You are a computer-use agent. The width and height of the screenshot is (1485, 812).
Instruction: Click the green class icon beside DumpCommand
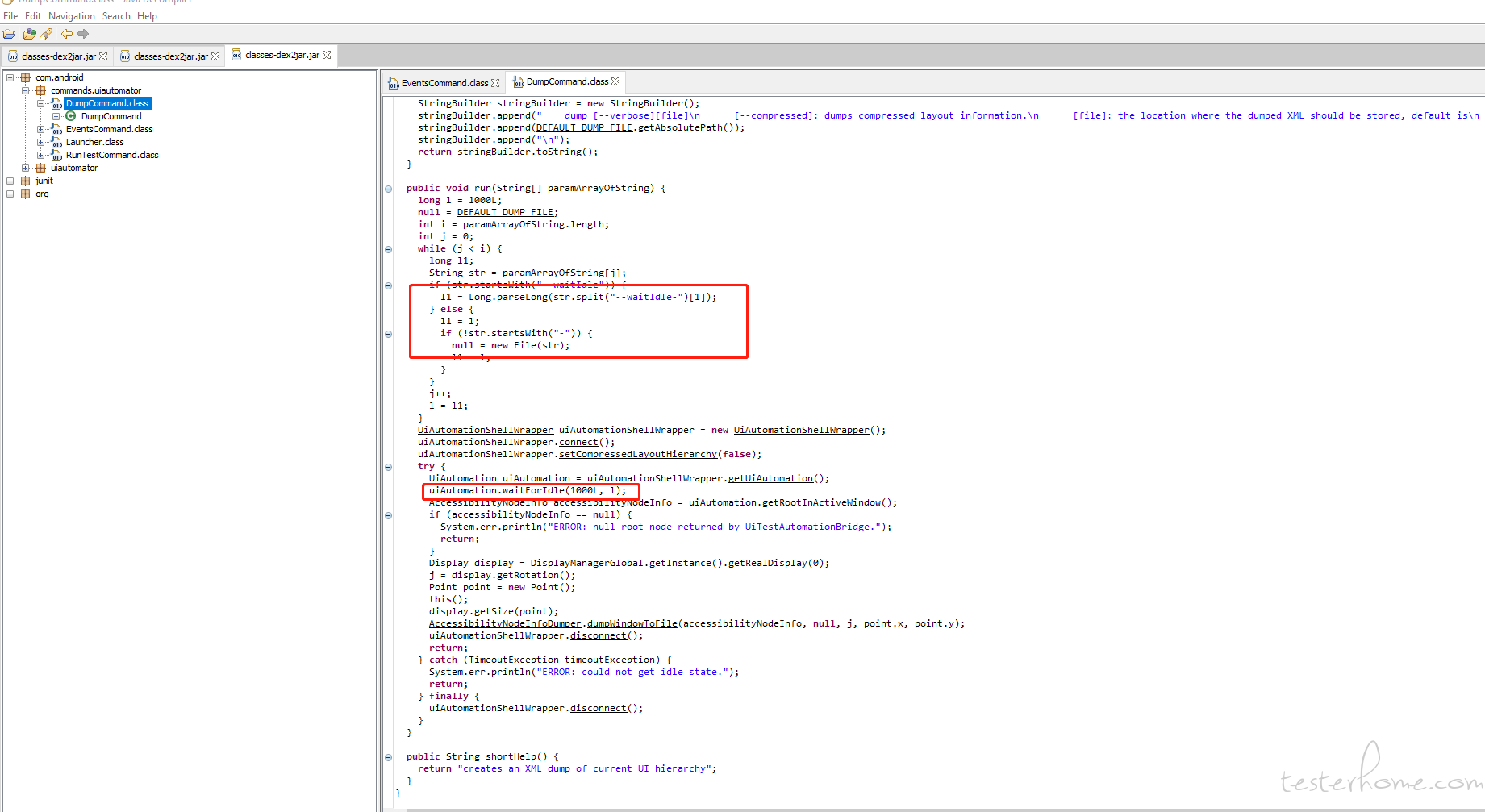tap(71, 116)
